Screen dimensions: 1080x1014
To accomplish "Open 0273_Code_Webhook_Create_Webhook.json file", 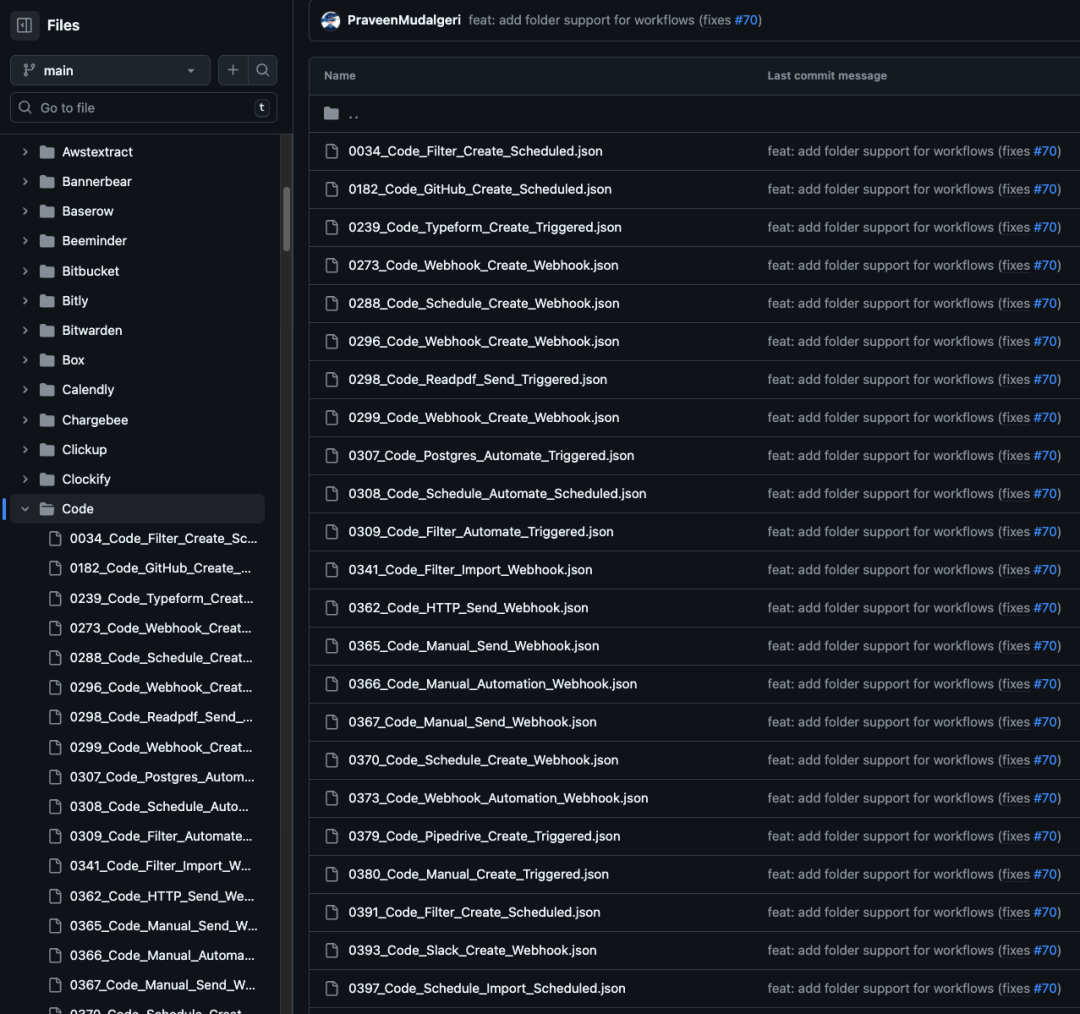I will (484, 265).
